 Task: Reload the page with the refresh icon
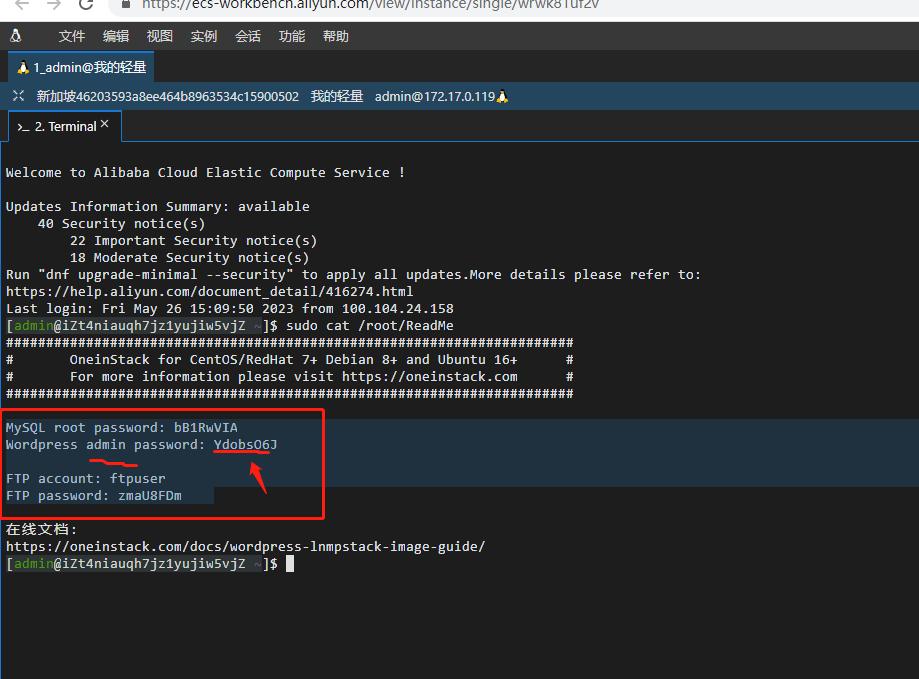click(86, 4)
